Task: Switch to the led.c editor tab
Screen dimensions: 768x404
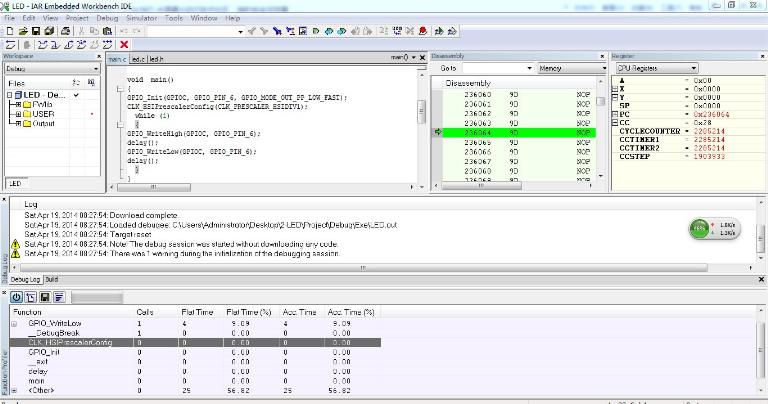Action: point(138,59)
